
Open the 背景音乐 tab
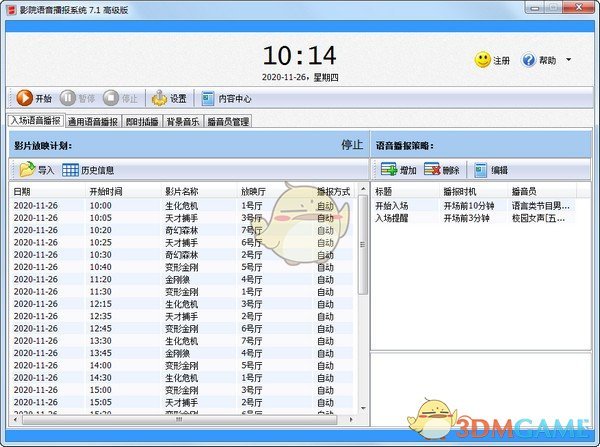tap(183, 122)
